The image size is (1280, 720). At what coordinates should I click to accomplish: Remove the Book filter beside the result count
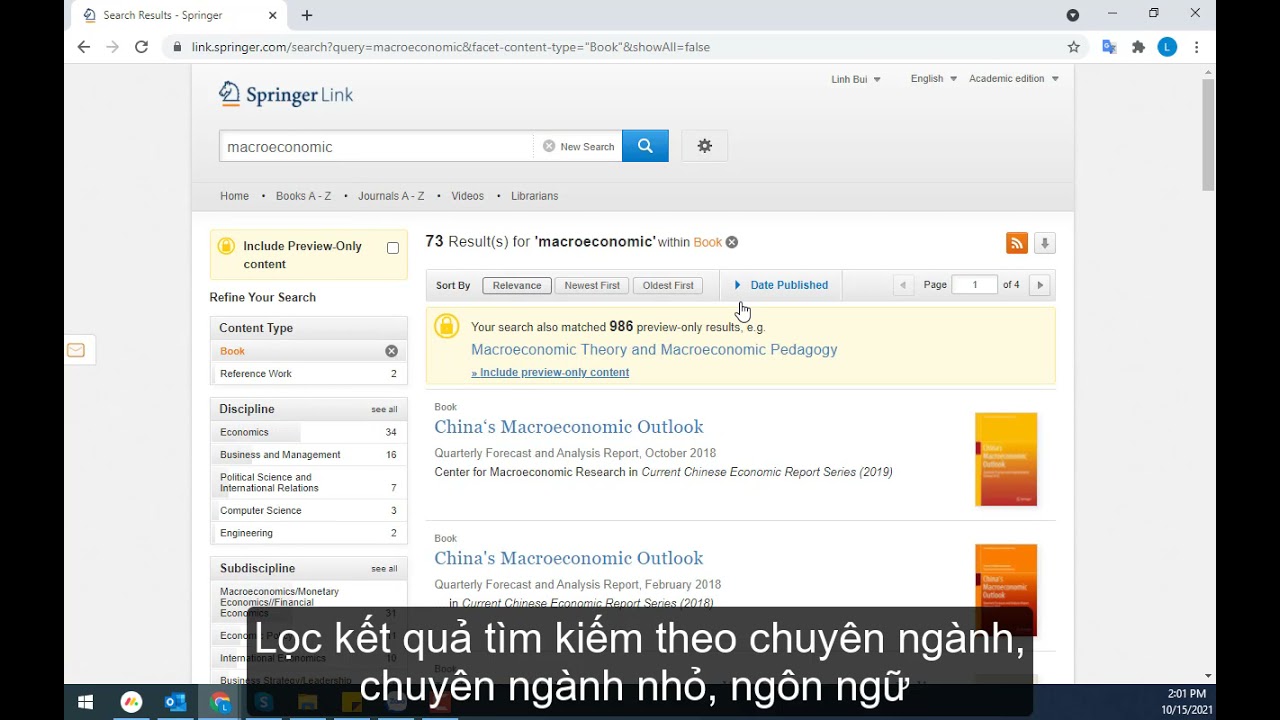(732, 242)
